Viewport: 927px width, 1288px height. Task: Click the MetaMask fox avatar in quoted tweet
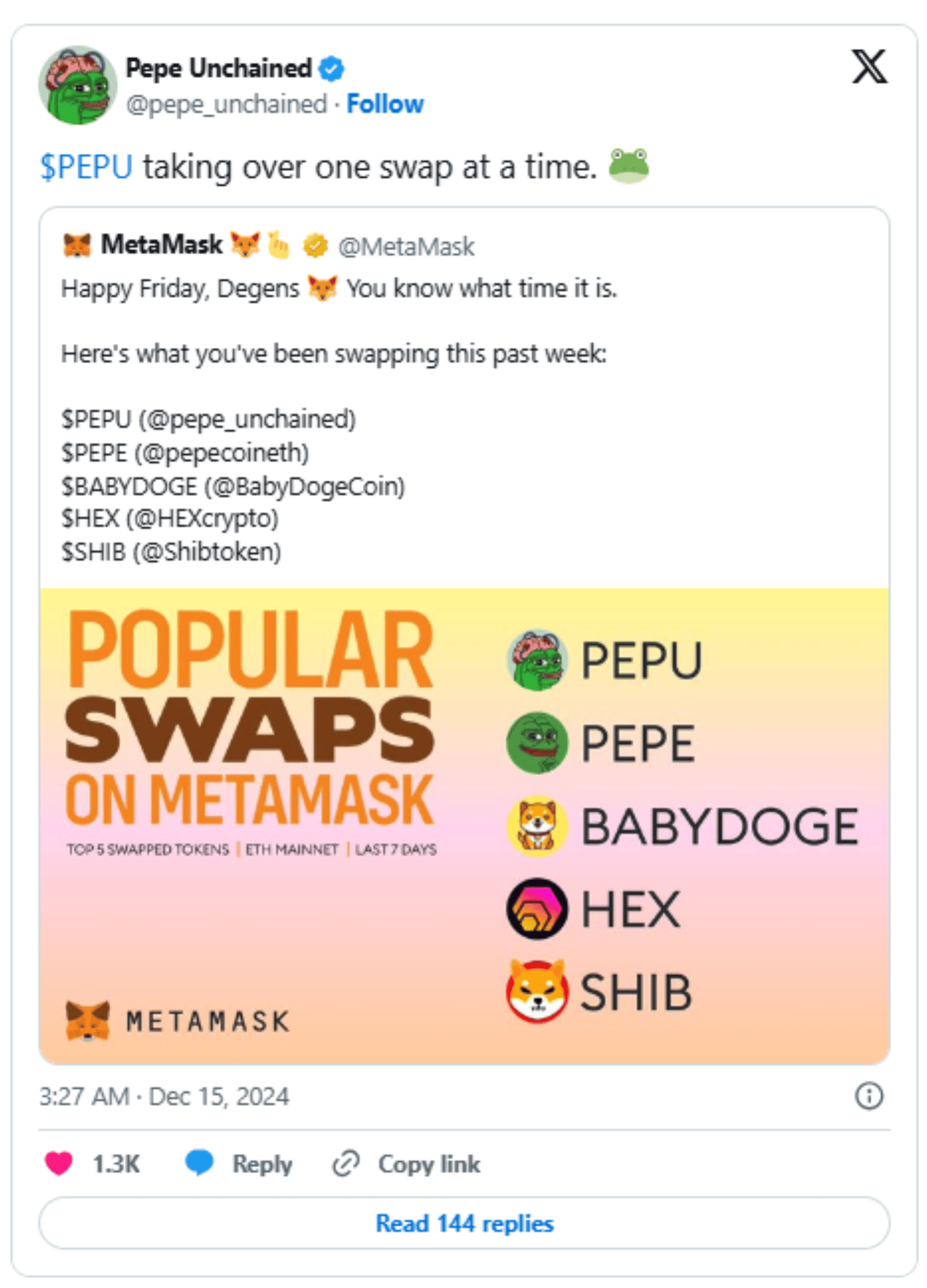77,245
